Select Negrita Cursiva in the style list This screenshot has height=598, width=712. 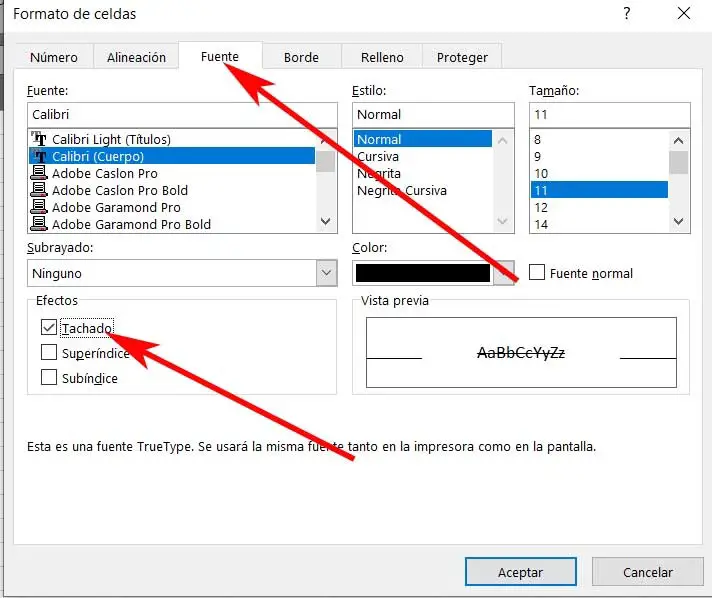click(402, 190)
